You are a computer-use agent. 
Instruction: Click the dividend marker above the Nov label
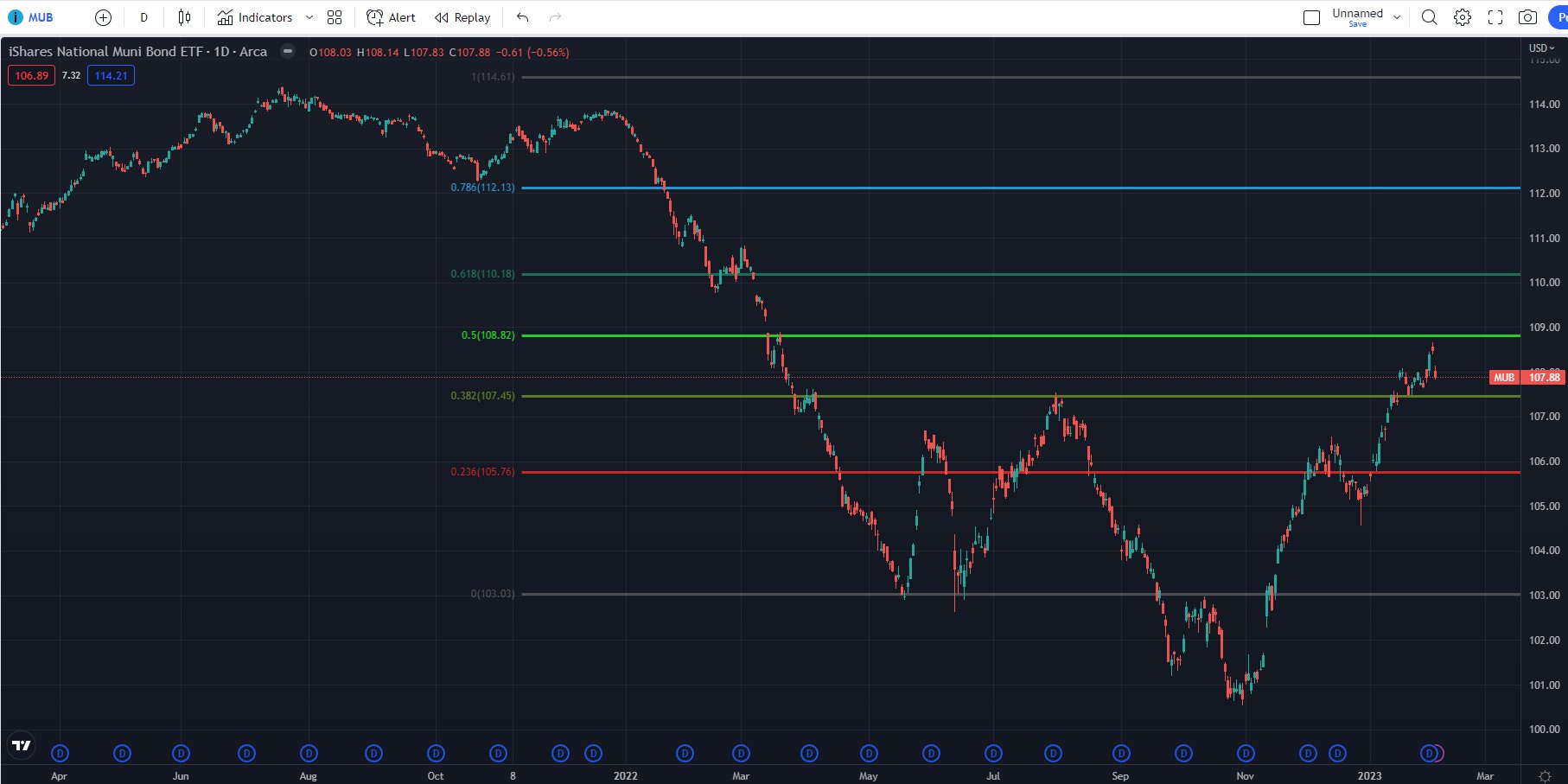[1246, 754]
